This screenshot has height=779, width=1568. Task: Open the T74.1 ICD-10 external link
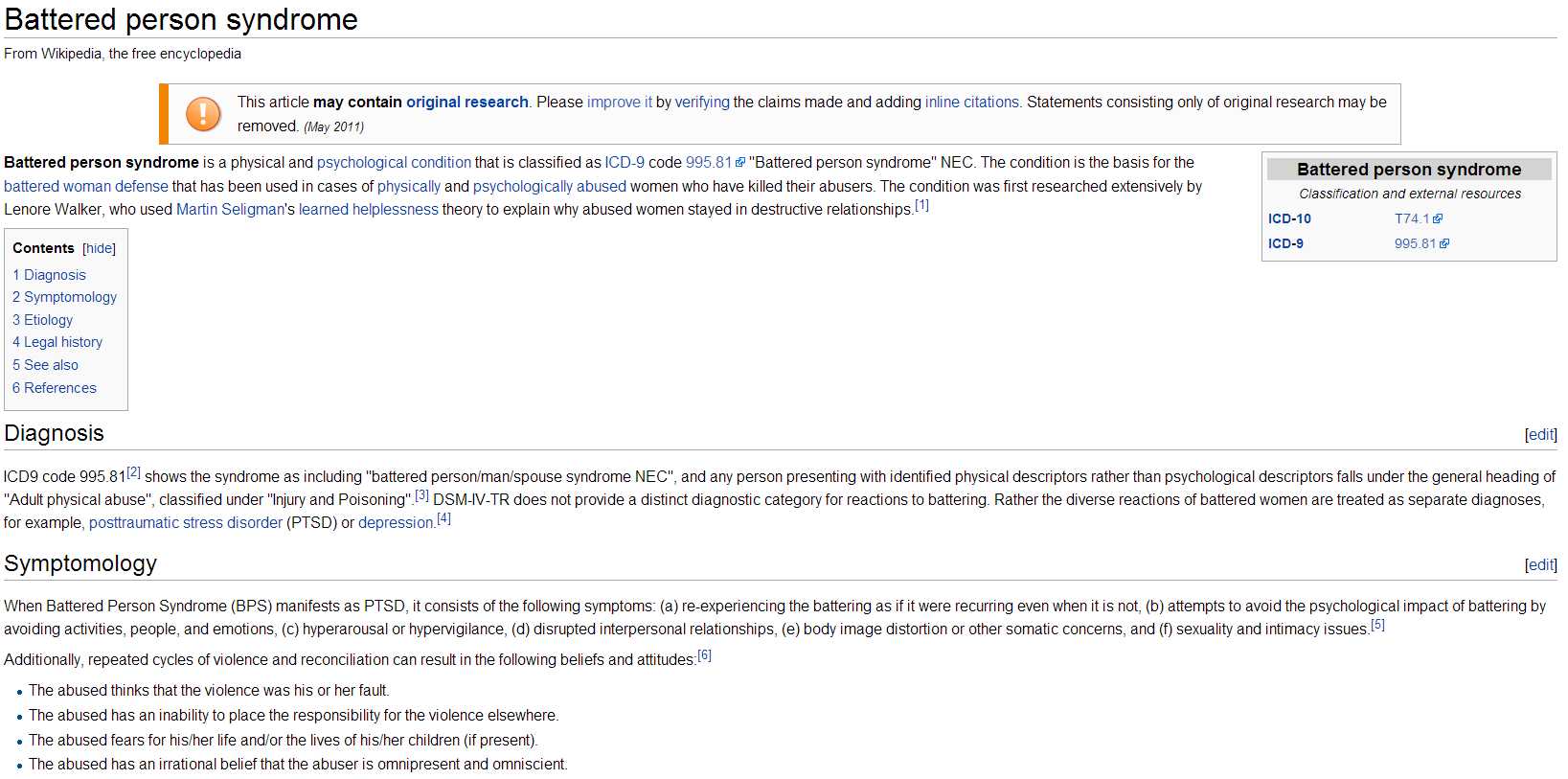(1411, 219)
